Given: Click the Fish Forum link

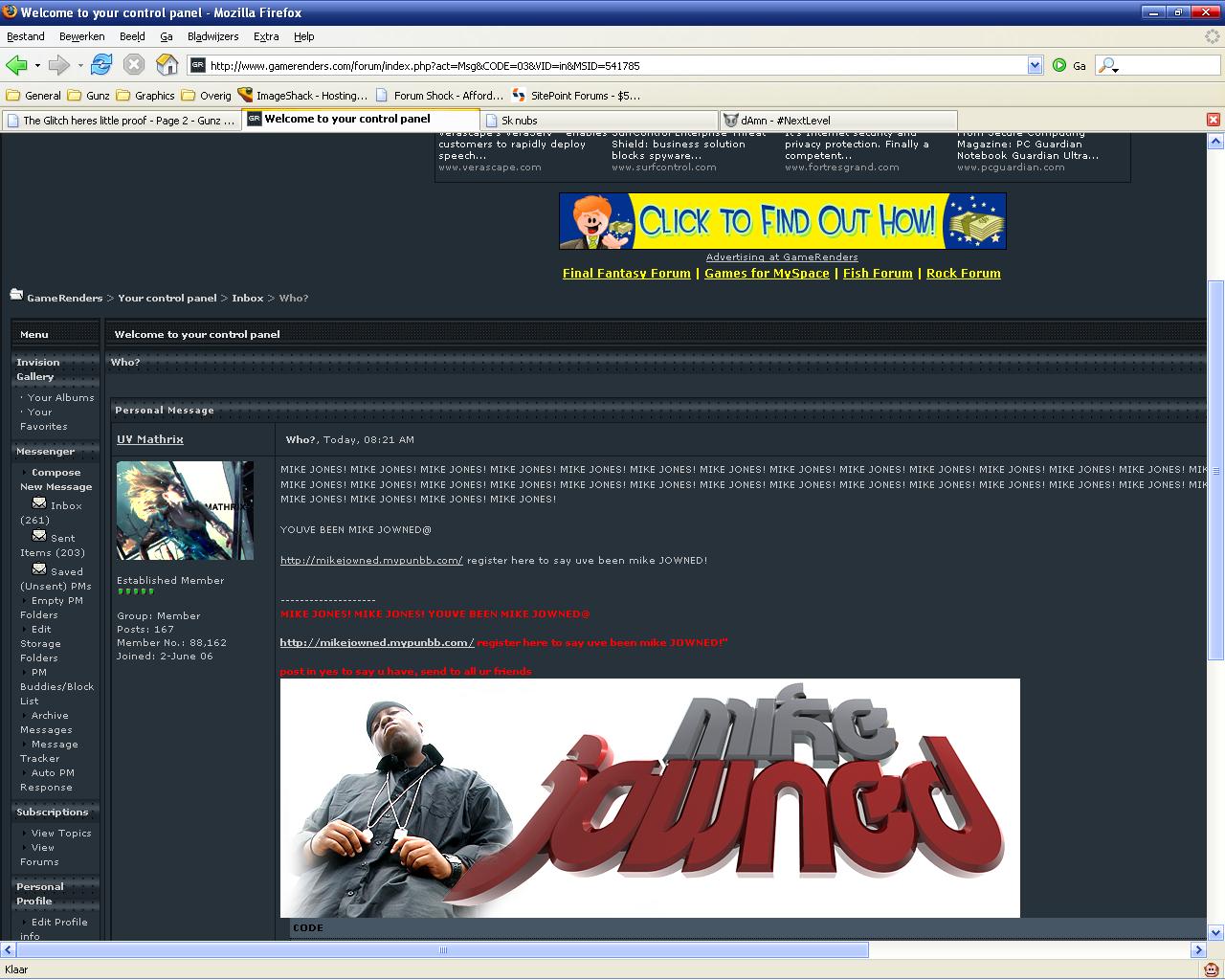Looking at the screenshot, I should [878, 273].
